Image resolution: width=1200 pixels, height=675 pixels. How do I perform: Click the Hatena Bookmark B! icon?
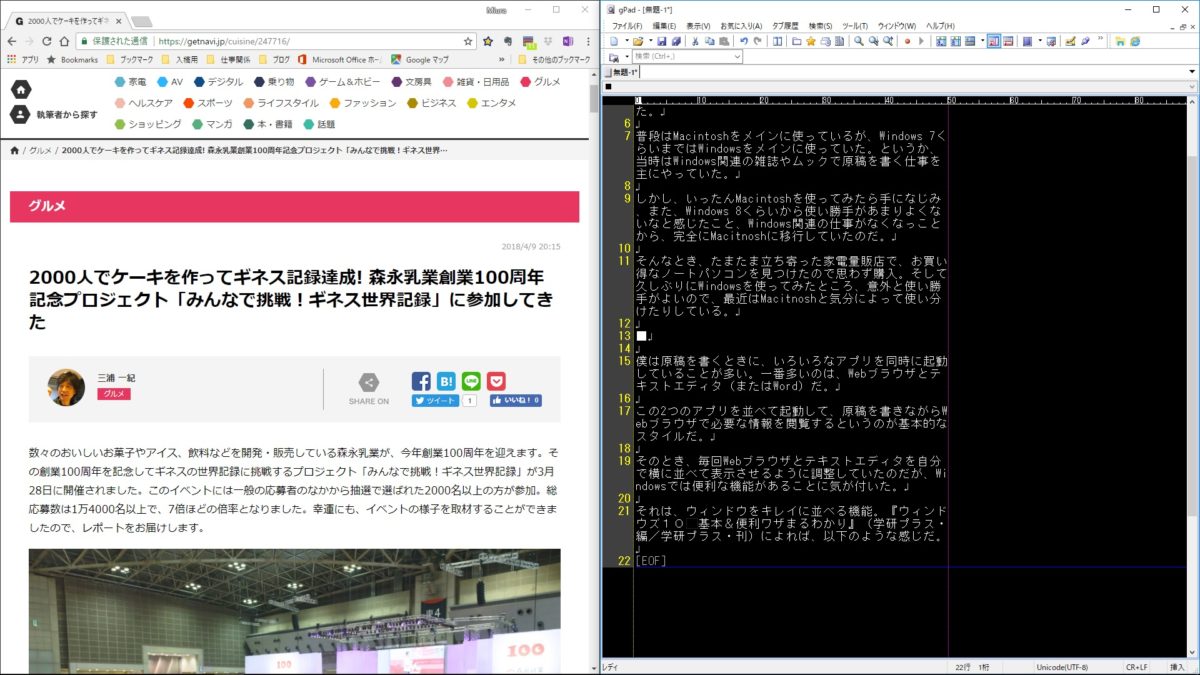(446, 381)
